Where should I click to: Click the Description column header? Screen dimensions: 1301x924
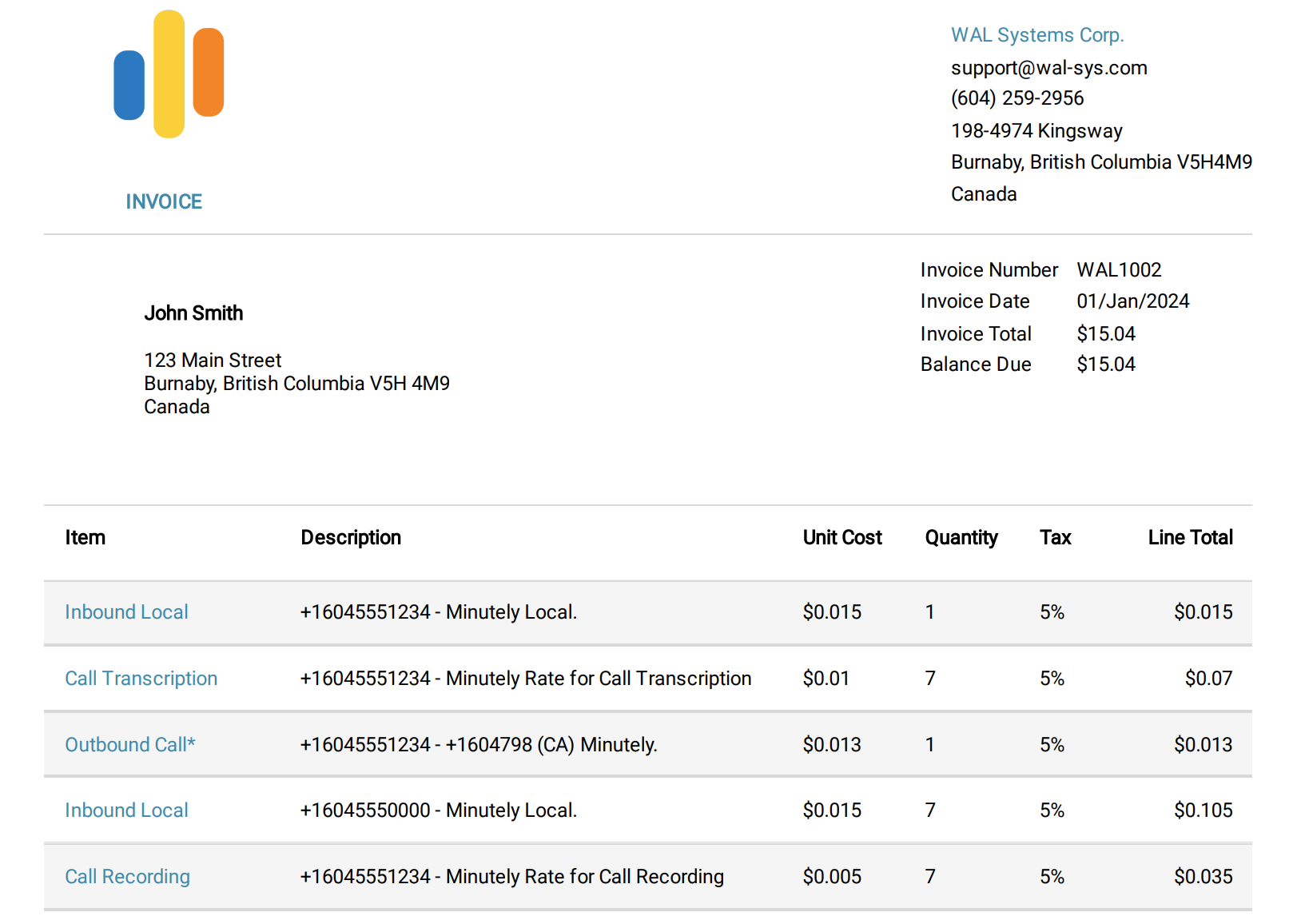[x=351, y=537]
